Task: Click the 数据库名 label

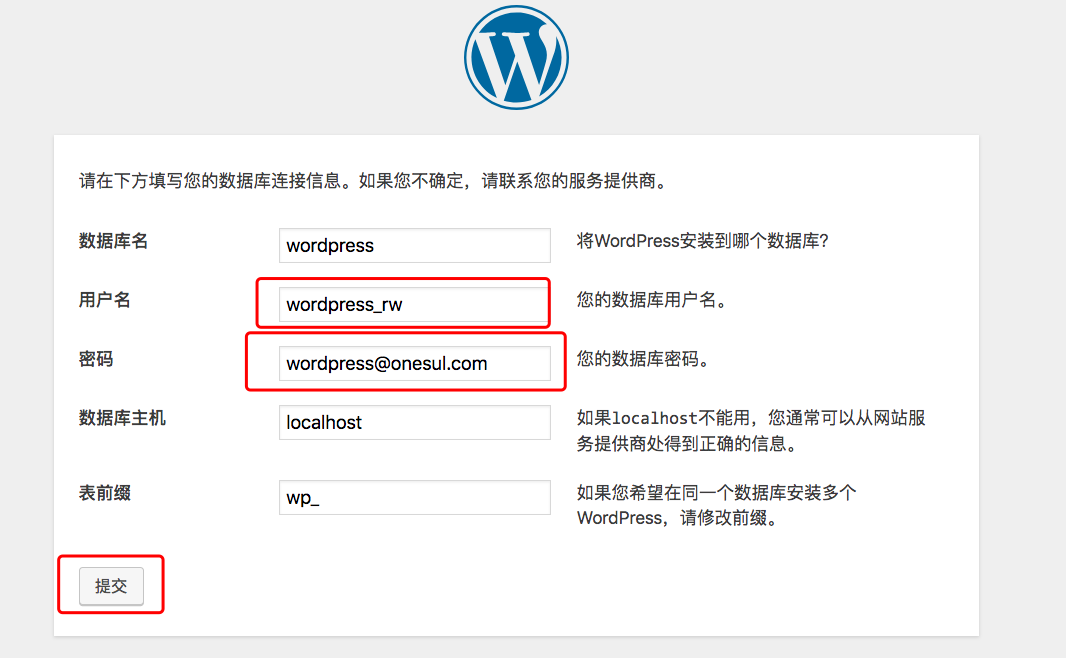Action: point(114,241)
